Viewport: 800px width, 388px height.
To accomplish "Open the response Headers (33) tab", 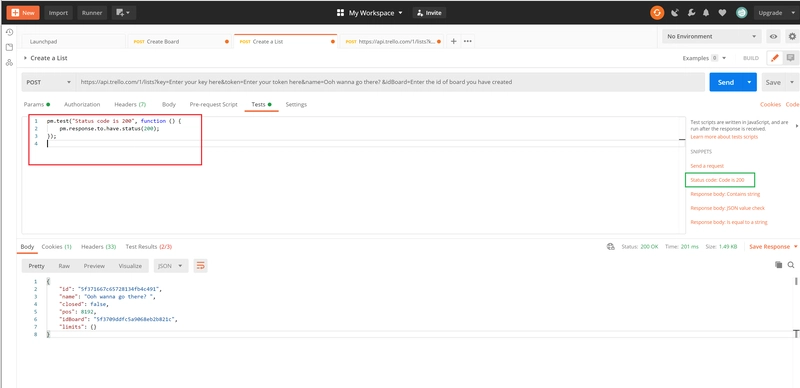I will pyautogui.click(x=98, y=246).
